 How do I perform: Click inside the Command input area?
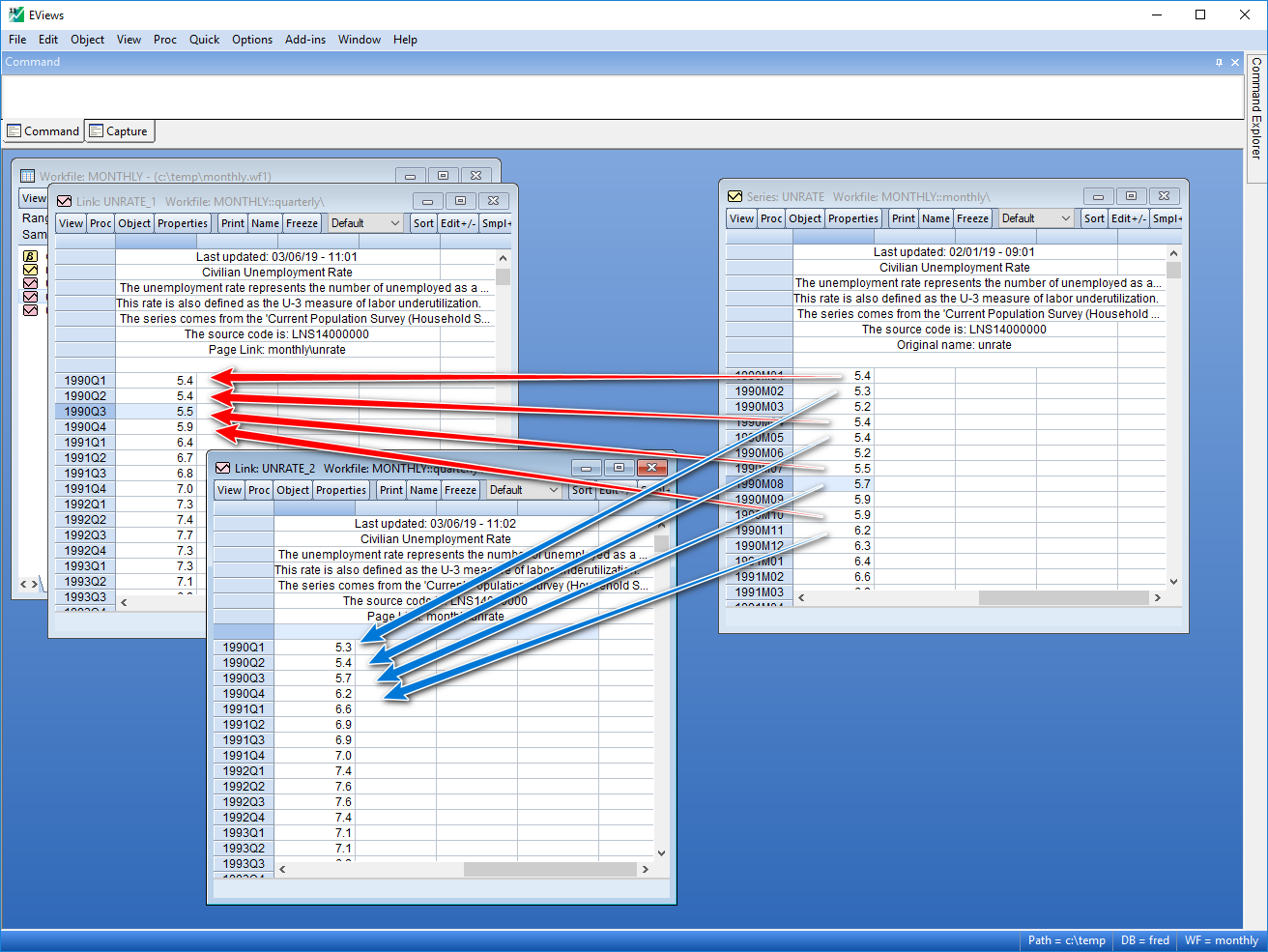point(619,95)
